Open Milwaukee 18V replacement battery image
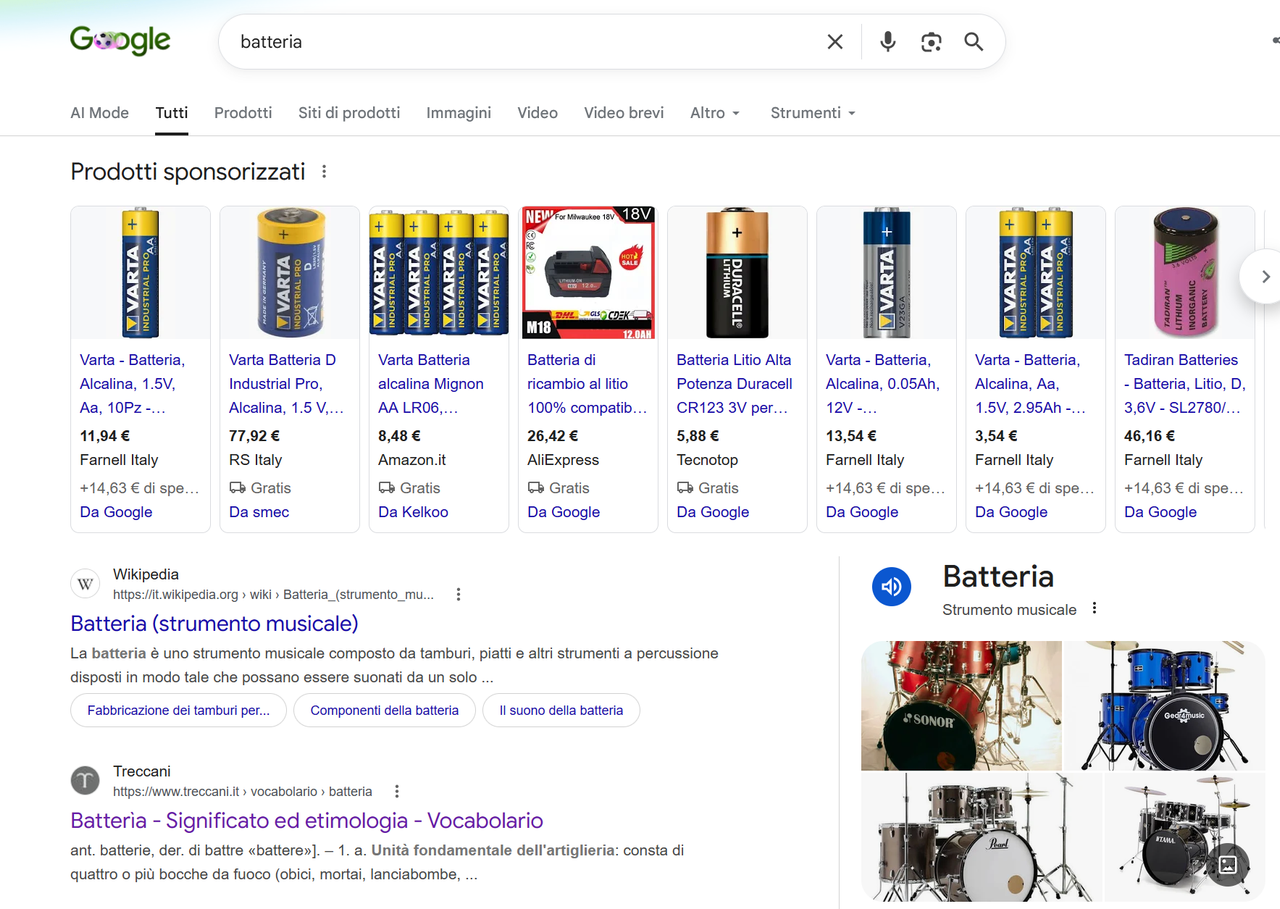This screenshot has width=1280, height=909. [588, 273]
